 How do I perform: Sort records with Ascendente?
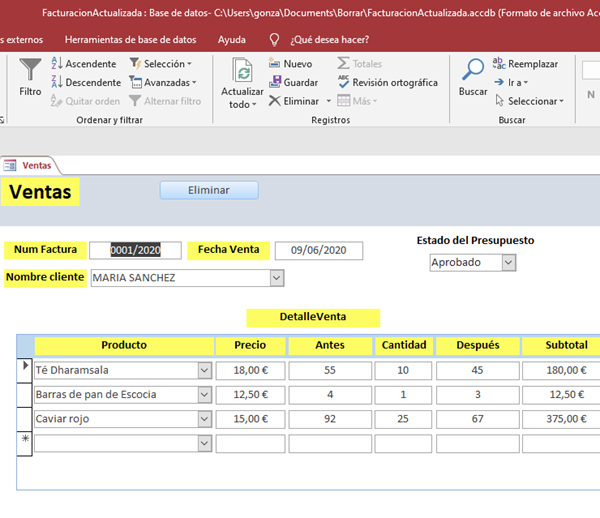tap(84, 64)
